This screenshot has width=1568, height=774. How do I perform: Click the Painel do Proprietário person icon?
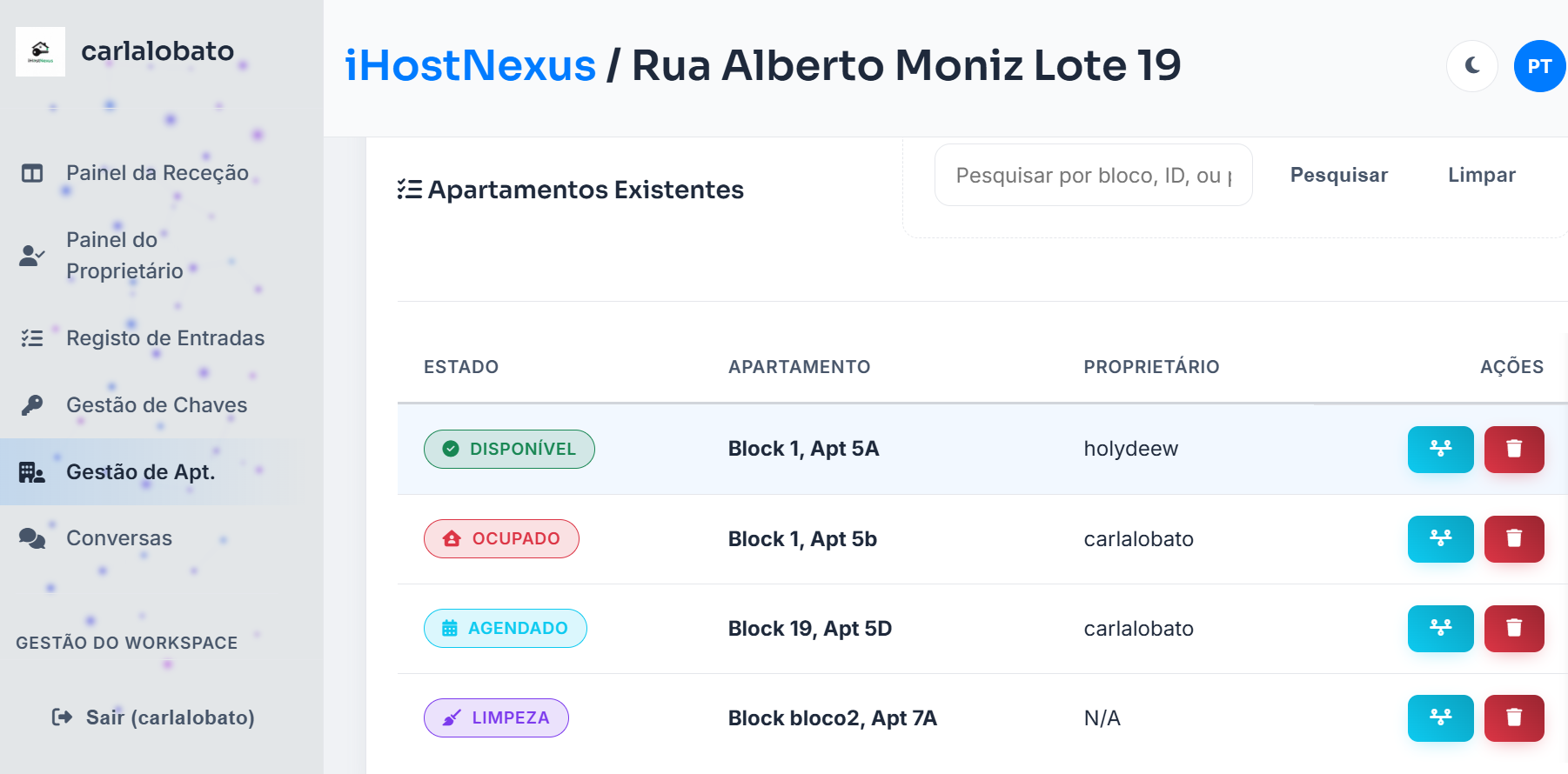point(30,255)
